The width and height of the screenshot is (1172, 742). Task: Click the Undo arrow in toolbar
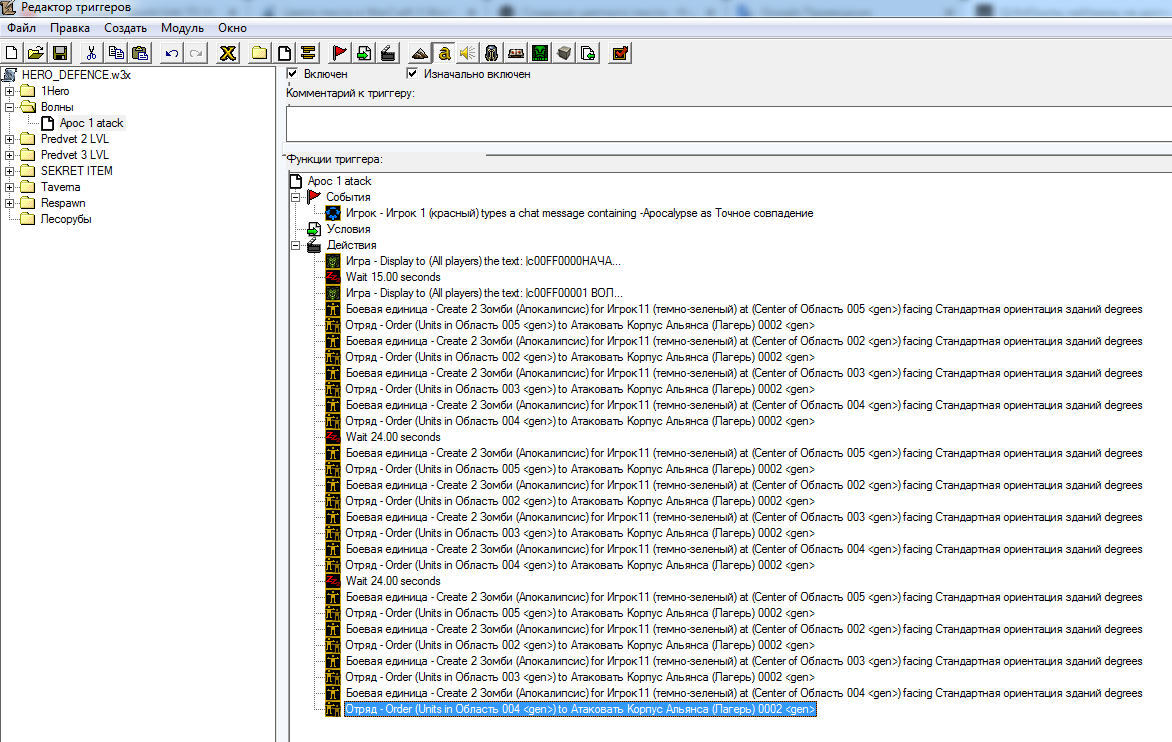(172, 52)
